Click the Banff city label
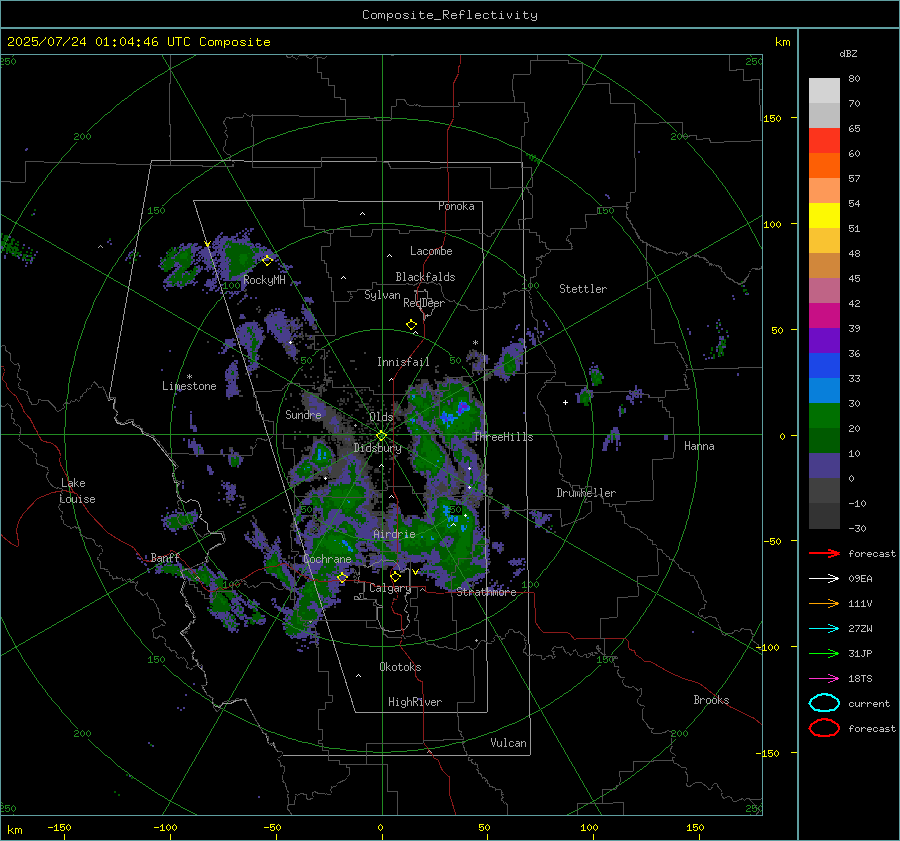Image resolution: width=900 pixels, height=841 pixels. tap(165, 558)
